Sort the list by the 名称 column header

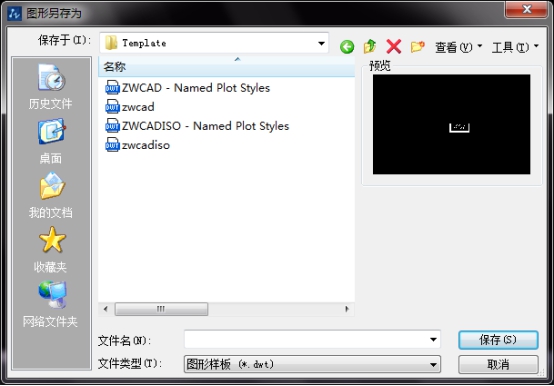tap(226, 66)
